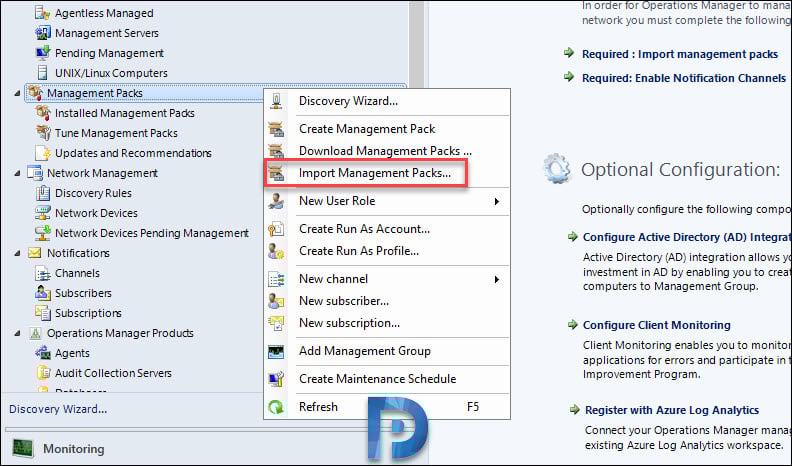Image resolution: width=792 pixels, height=466 pixels.
Task: Open the New channel submenu arrow
Action: 497,279
